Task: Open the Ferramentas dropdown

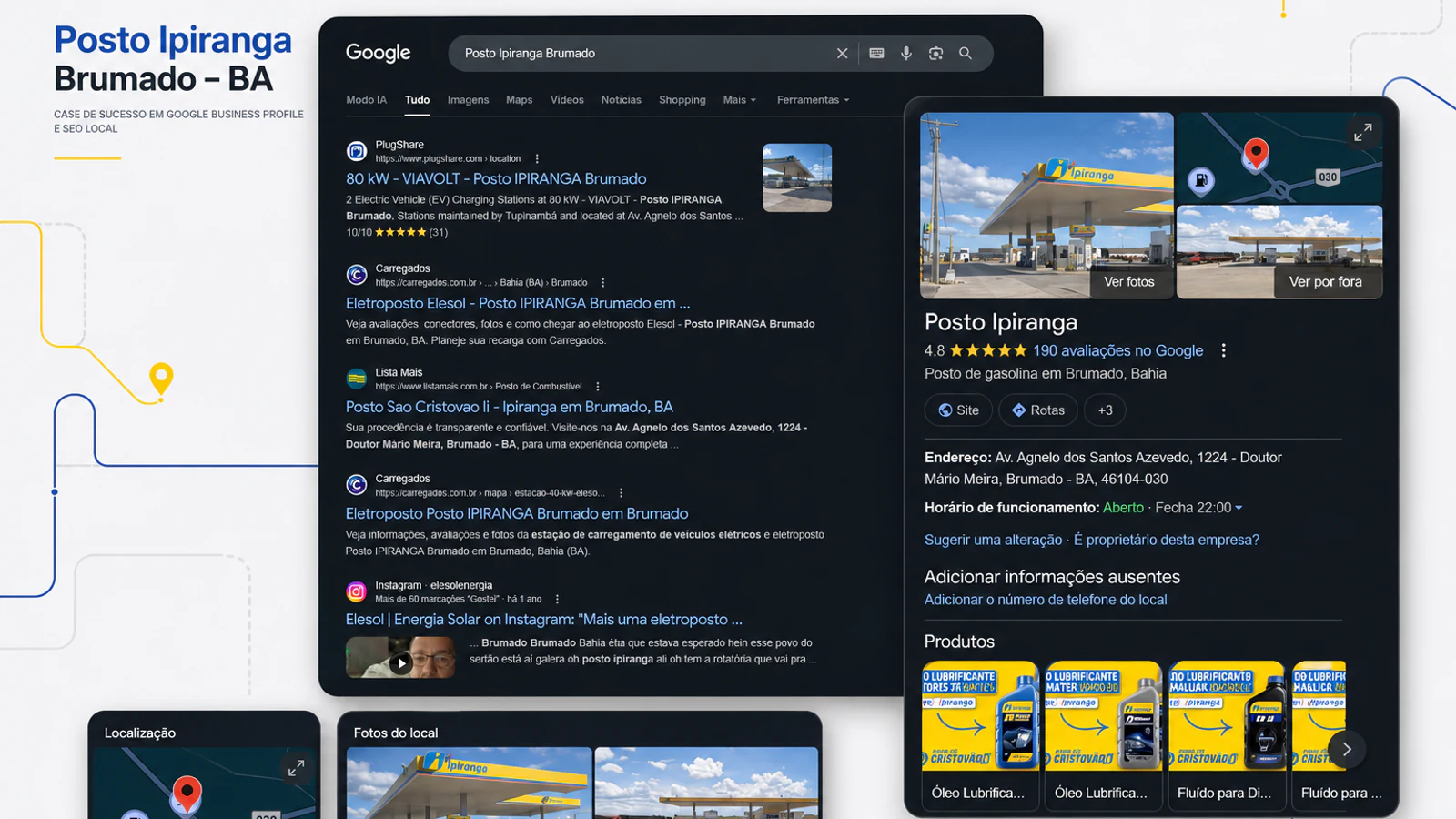Action: 813,100
